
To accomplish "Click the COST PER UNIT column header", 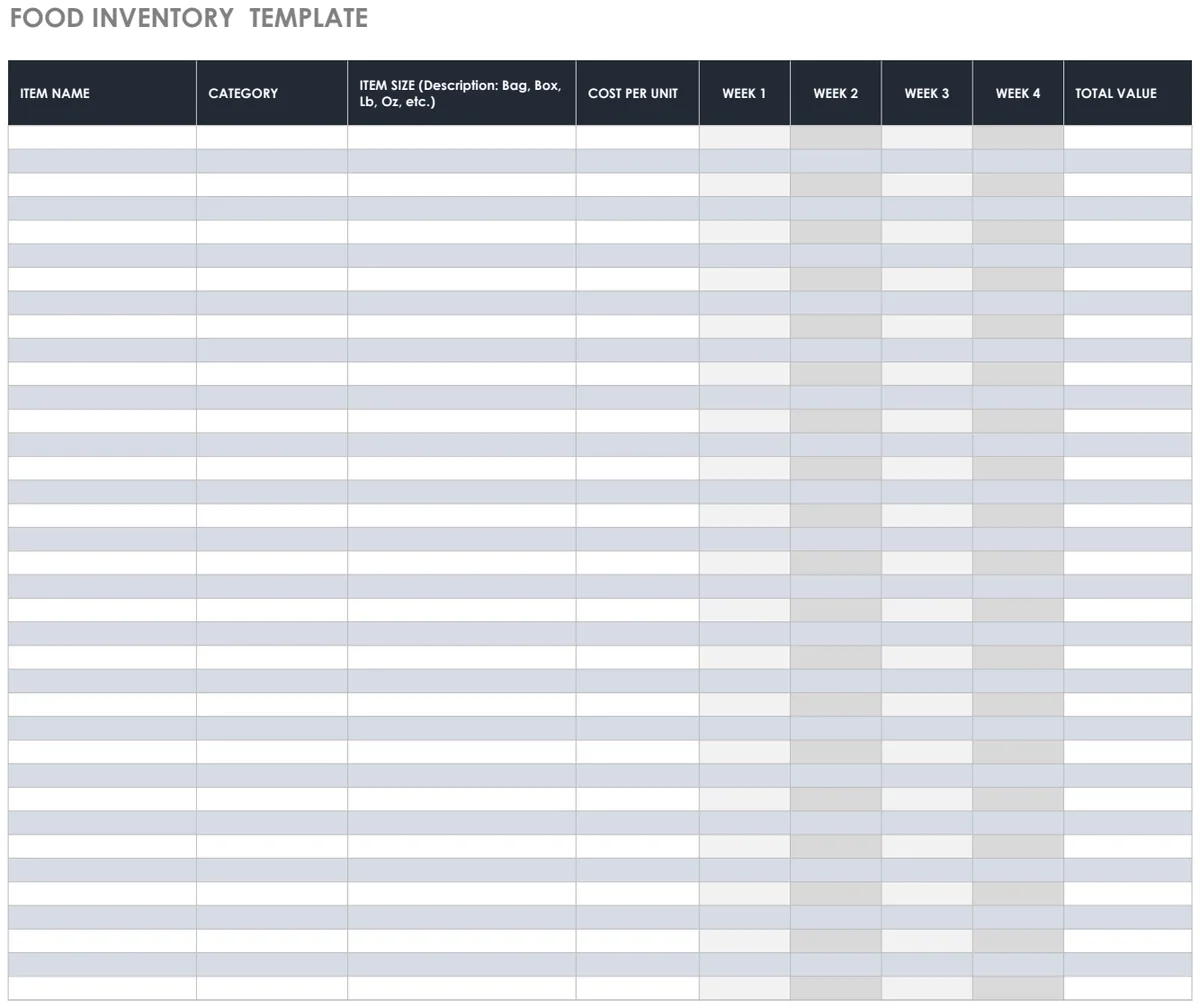I will [x=637, y=93].
